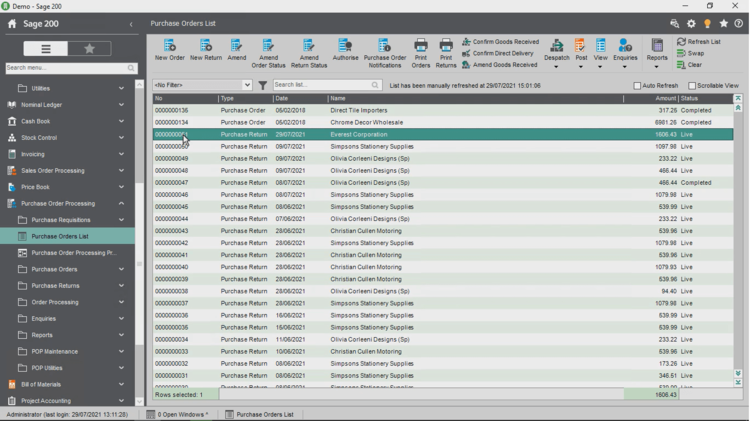Open Purchase Requisitions folder
The height and width of the screenshot is (421, 750).
pyautogui.click(x=67, y=220)
